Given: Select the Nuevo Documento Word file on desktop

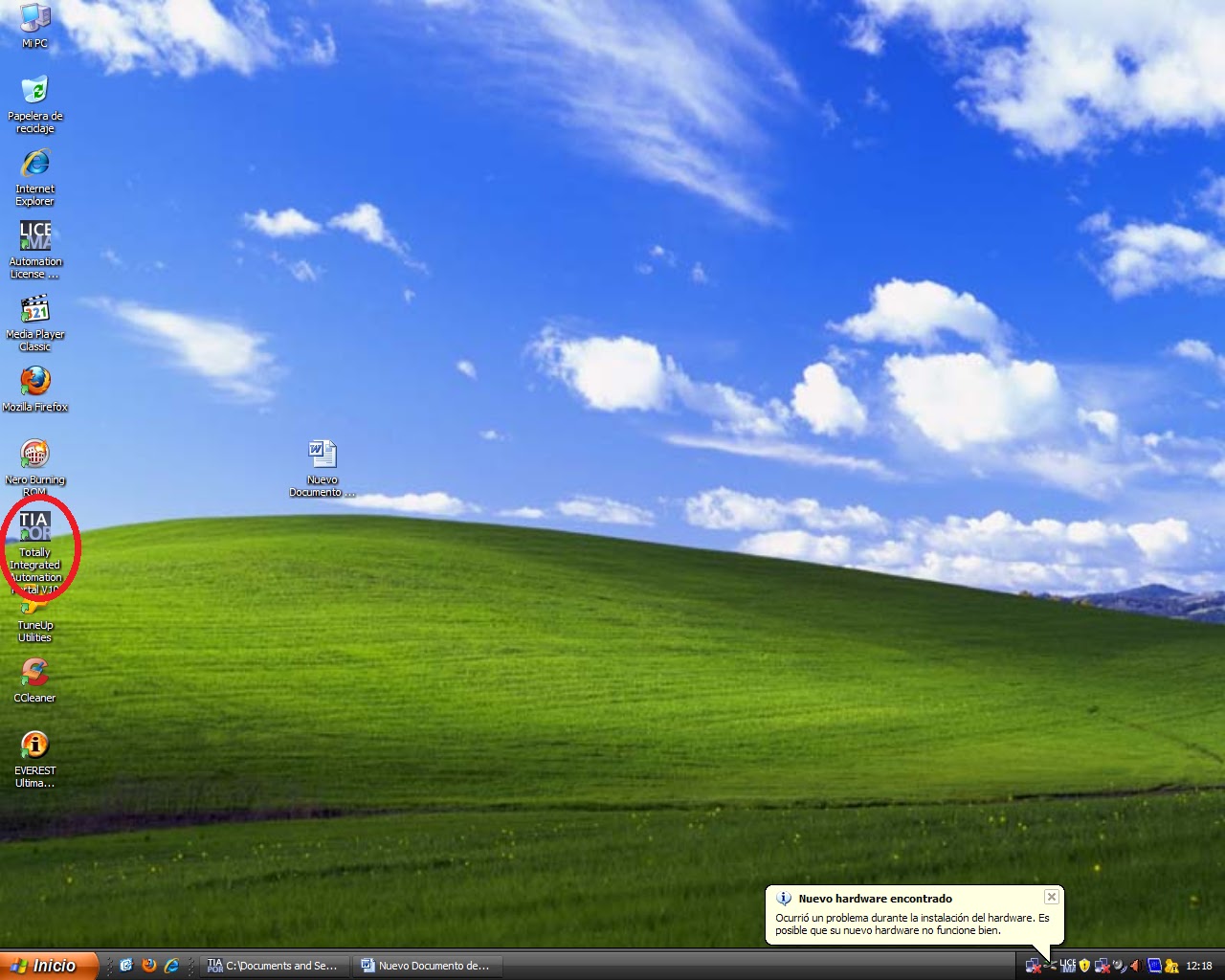Looking at the screenshot, I should click(323, 468).
